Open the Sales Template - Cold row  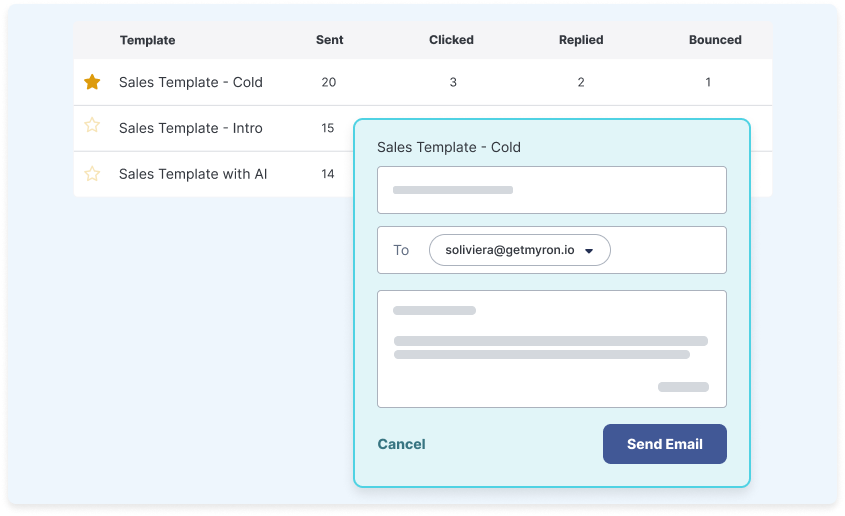tap(191, 82)
